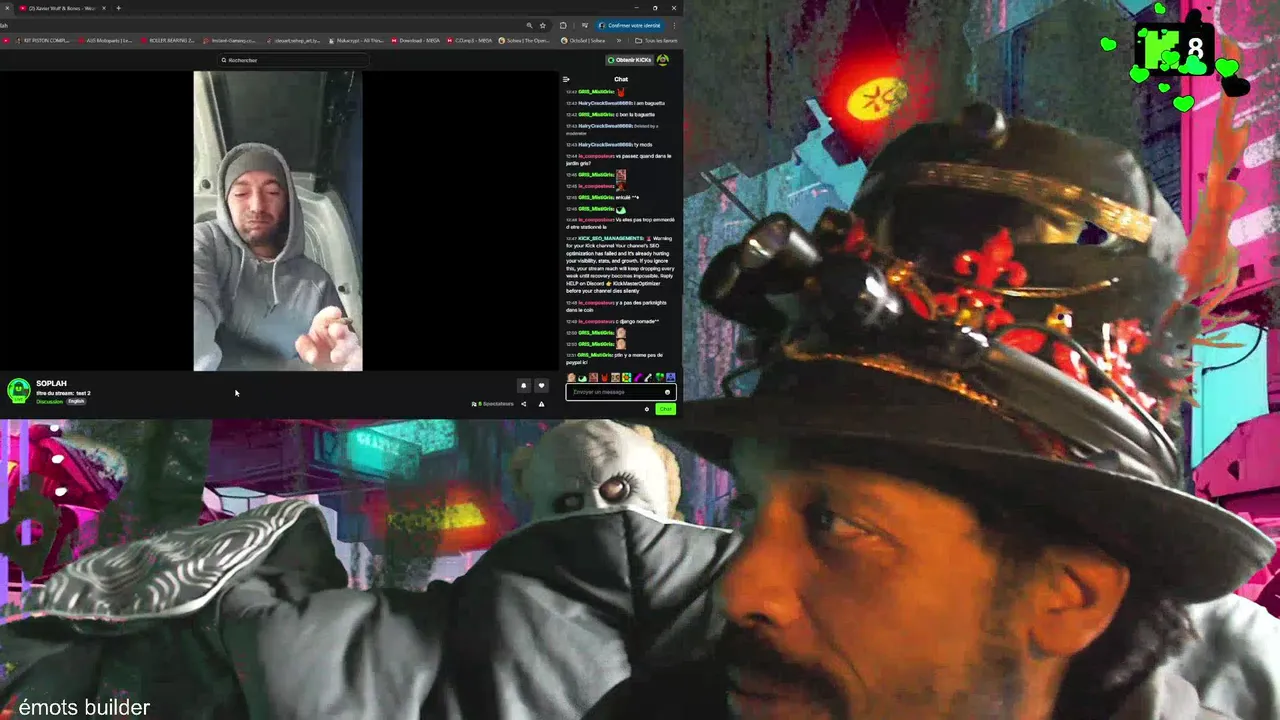Bookmark this page with the star icon
This screenshot has height=720, width=1280.
[543, 25]
